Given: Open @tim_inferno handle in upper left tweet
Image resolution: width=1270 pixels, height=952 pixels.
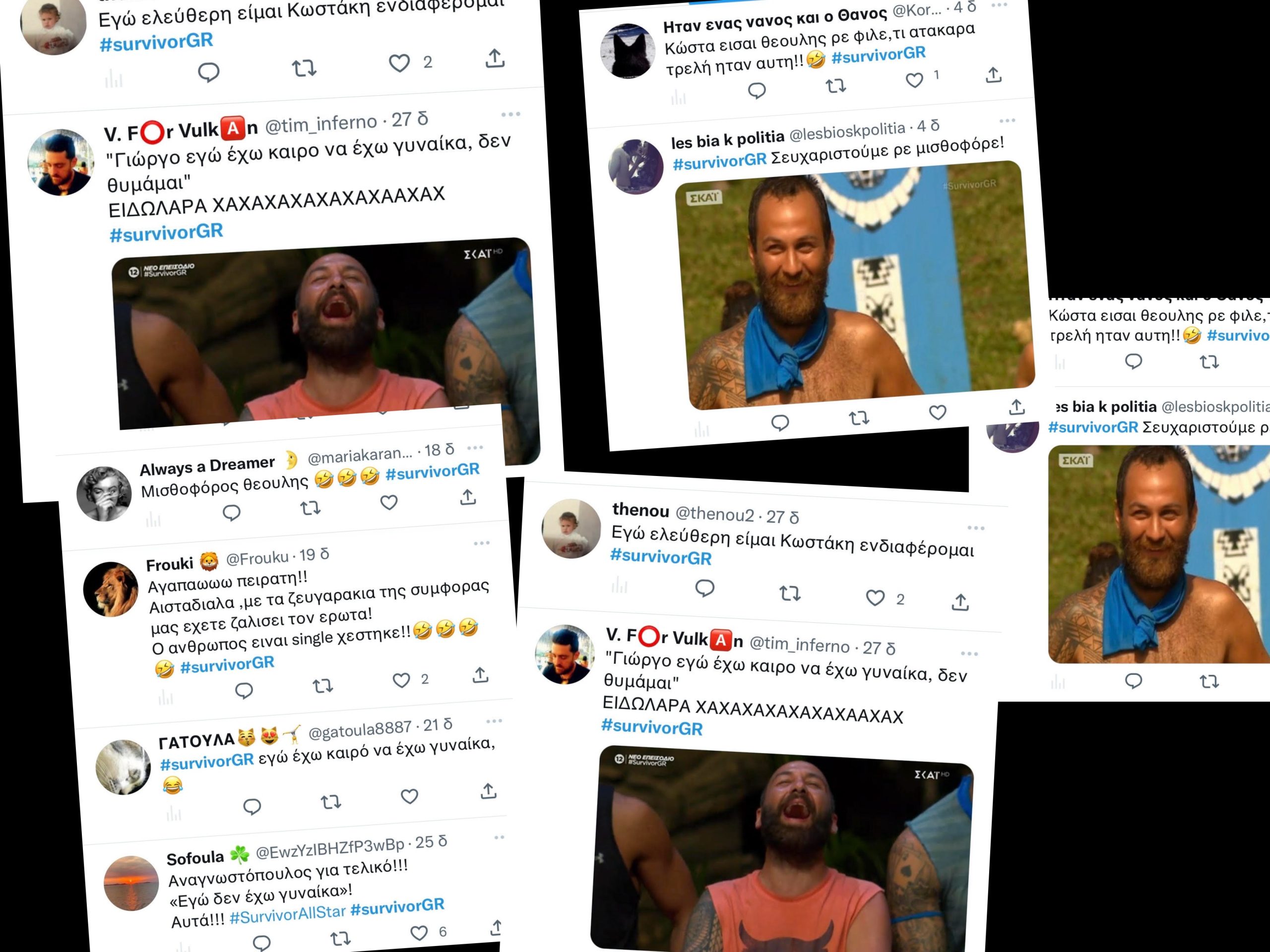Looking at the screenshot, I should [x=320, y=124].
